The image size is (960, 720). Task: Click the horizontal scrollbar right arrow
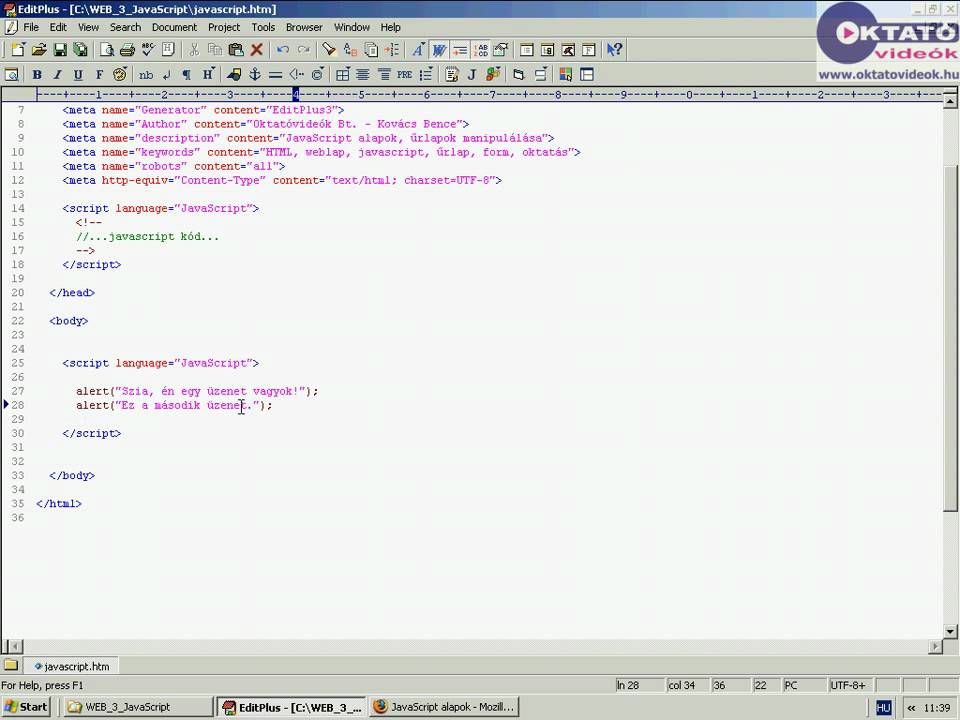[936, 646]
